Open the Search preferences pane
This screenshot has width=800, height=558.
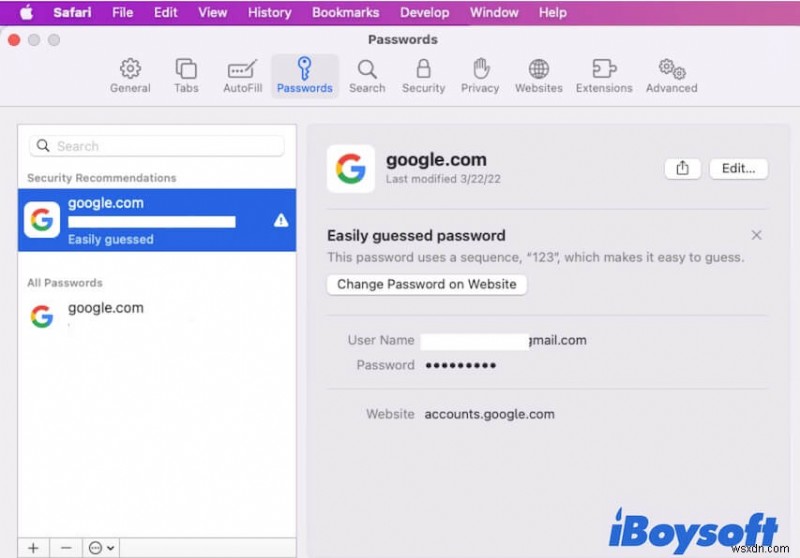(x=367, y=76)
